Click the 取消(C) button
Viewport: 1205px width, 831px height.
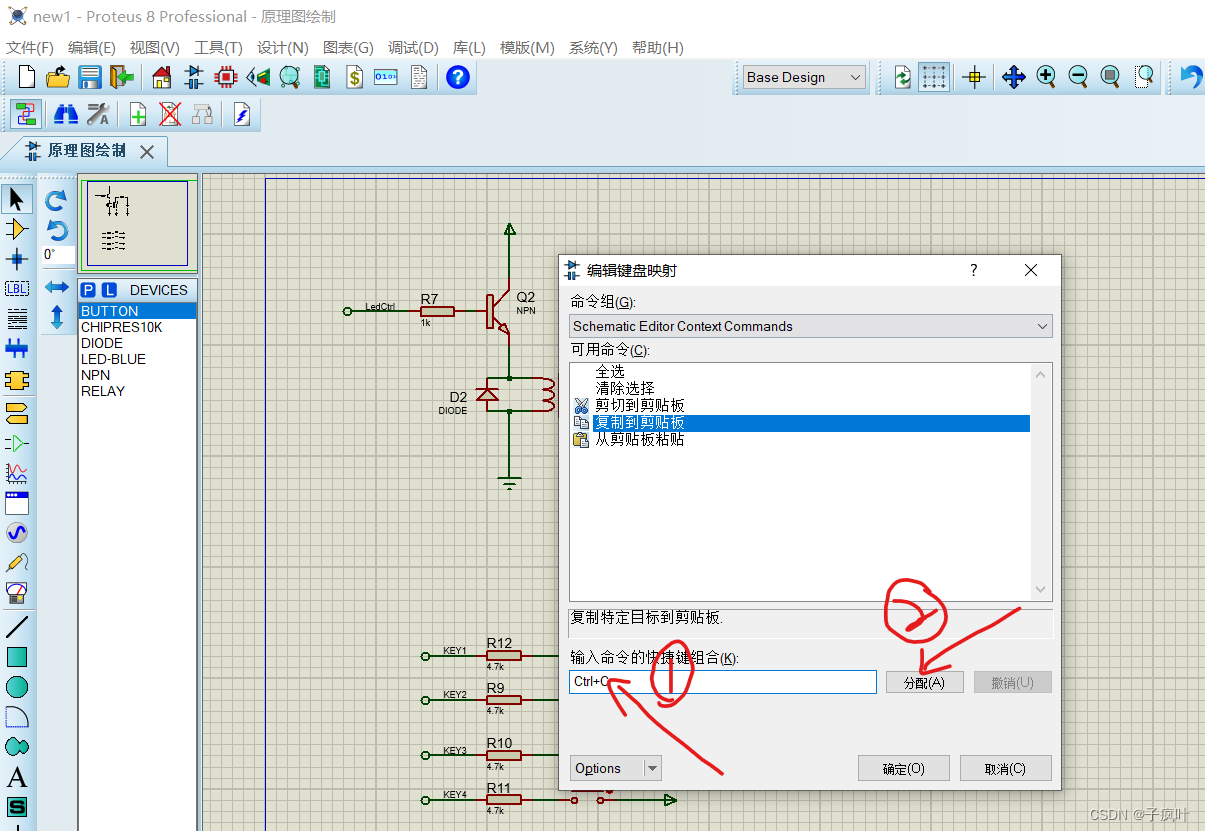(1005, 768)
